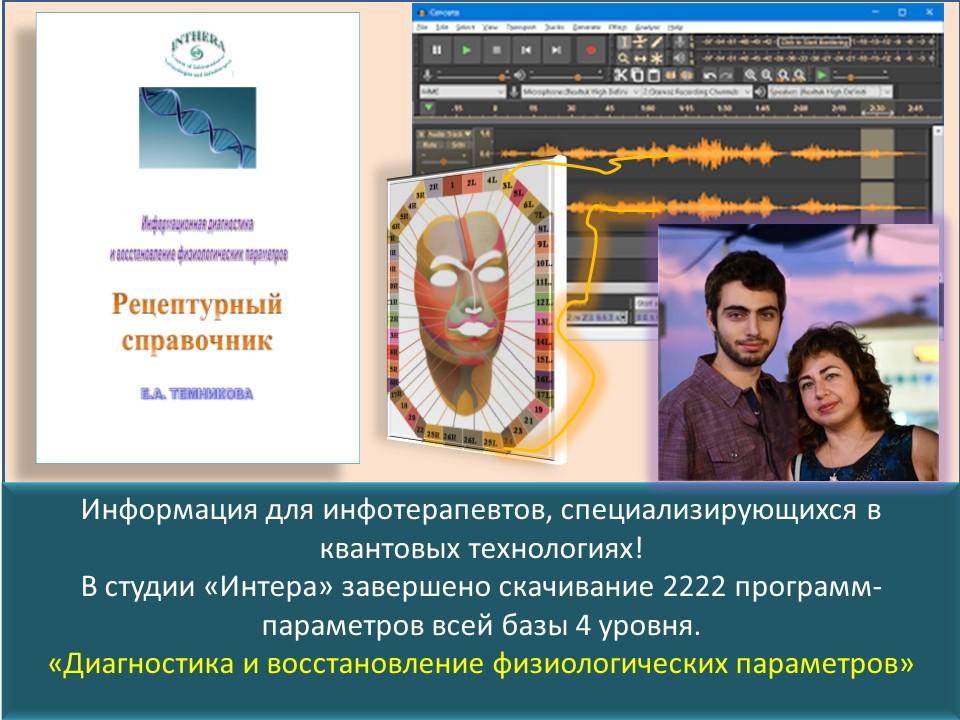960x720 pixels.
Task: Select the Envelope tool
Action: pos(641,42)
